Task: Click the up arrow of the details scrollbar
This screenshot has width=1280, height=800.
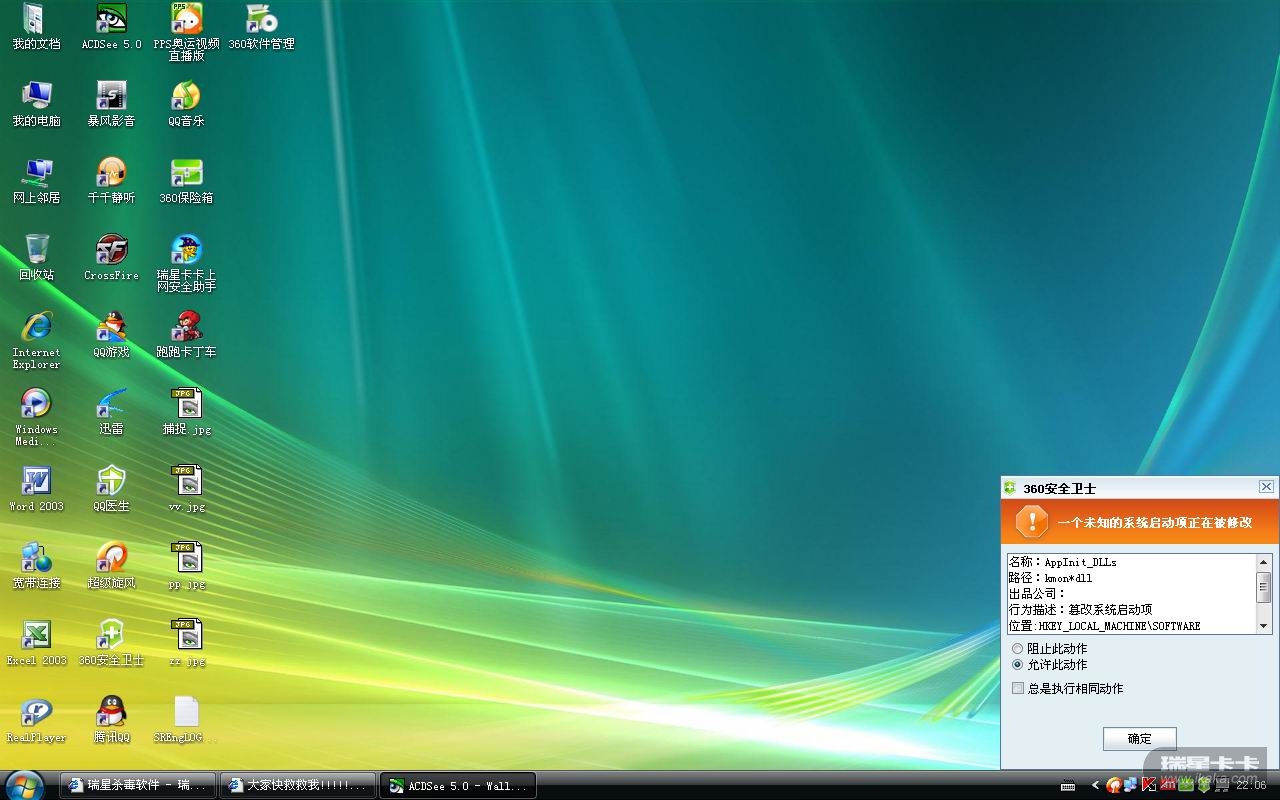Action: pyautogui.click(x=1264, y=563)
